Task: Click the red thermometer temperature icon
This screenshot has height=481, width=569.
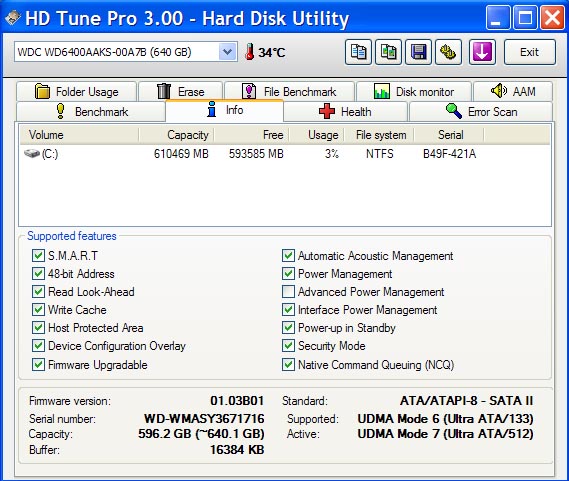Action: (249, 52)
